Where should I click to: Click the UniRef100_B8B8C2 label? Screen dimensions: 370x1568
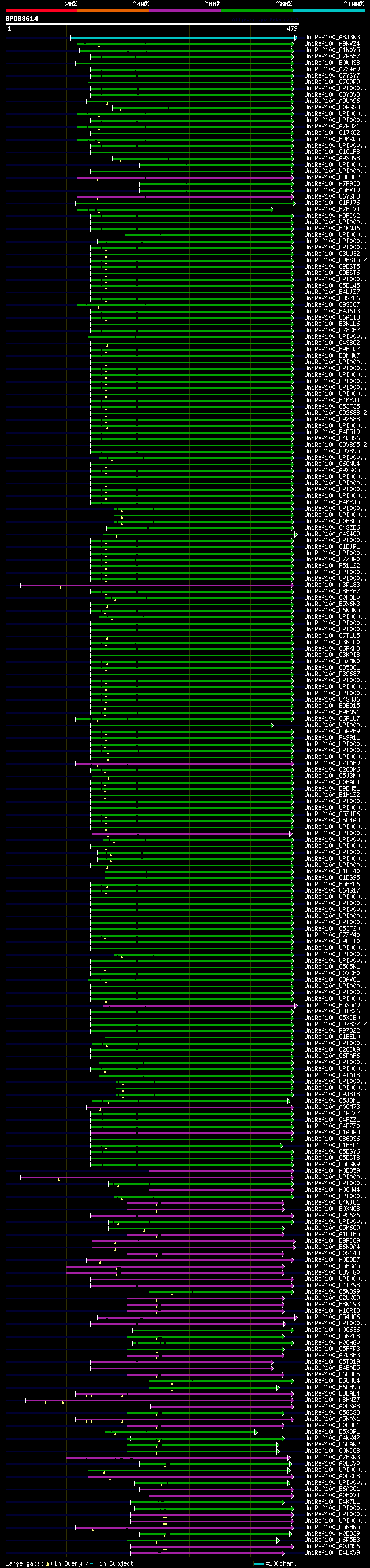[332, 178]
